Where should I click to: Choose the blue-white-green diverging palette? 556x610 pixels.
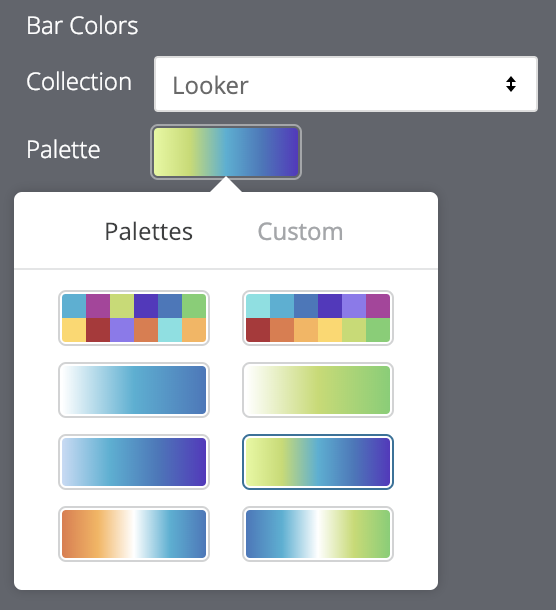(318, 534)
